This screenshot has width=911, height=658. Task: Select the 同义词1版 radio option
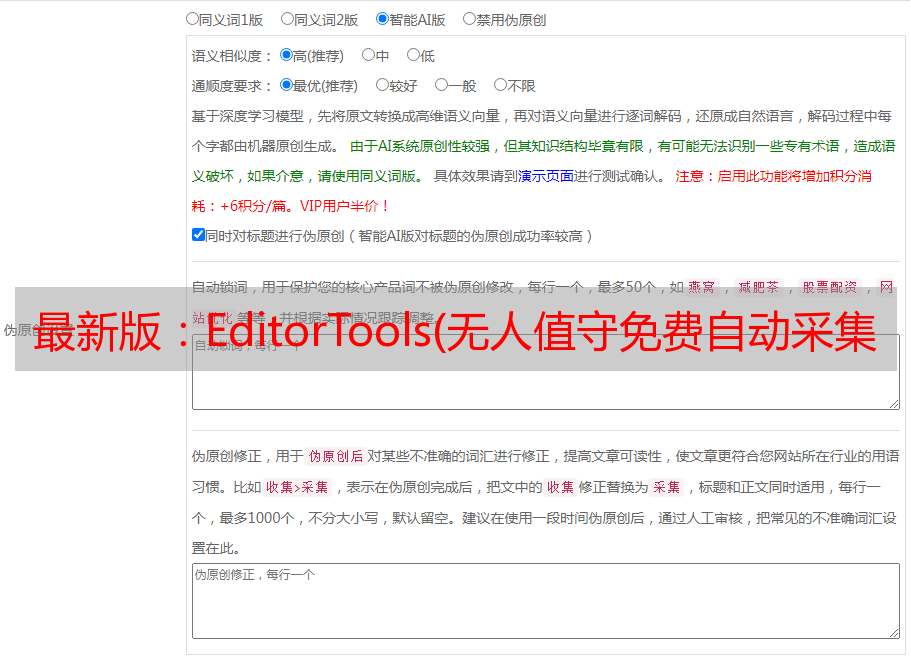[192, 19]
